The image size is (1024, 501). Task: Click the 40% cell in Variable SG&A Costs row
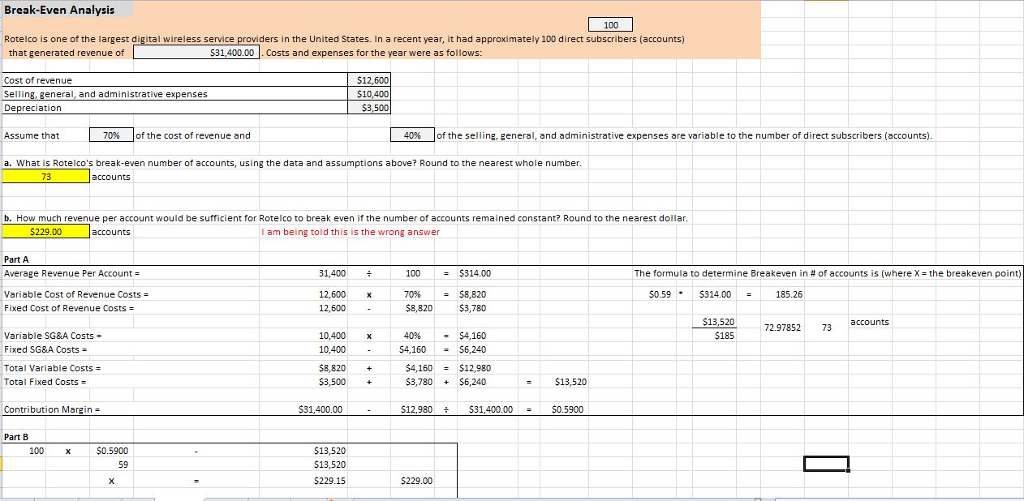(412, 335)
